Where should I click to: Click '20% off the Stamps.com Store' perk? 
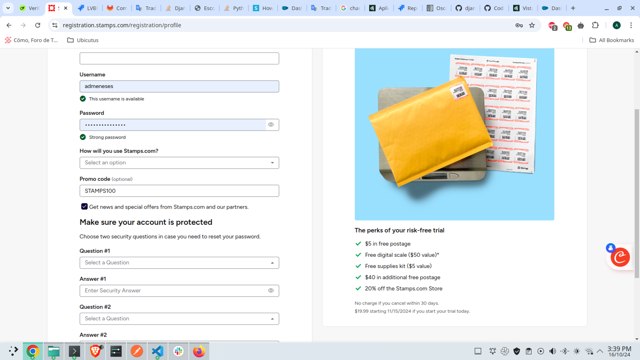(404, 288)
